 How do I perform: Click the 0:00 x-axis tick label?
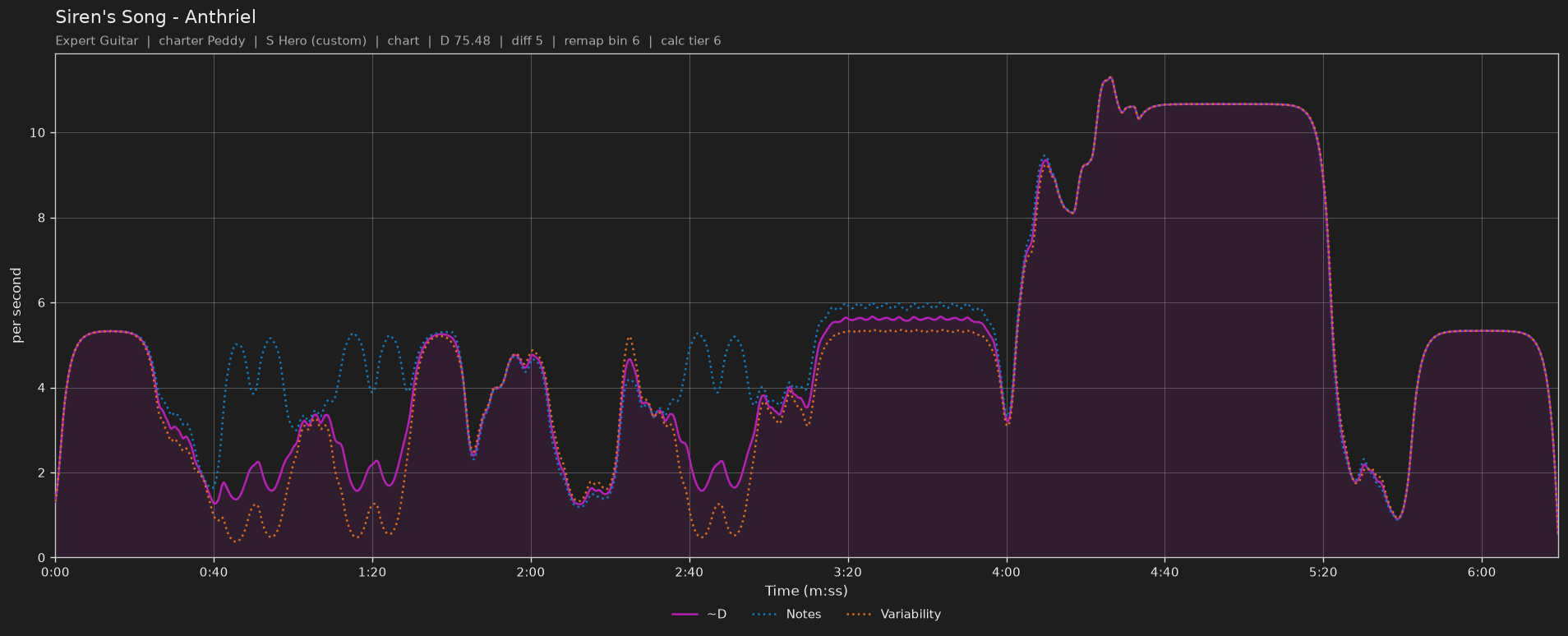pyautogui.click(x=55, y=572)
